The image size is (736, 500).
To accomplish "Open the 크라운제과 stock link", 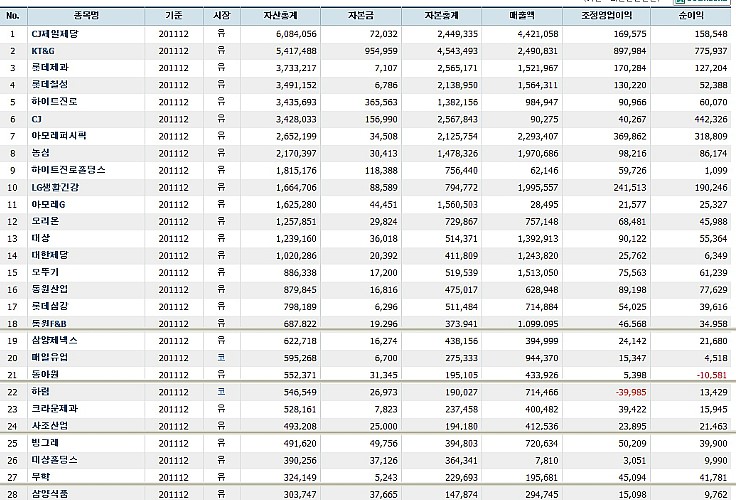I will [54, 408].
